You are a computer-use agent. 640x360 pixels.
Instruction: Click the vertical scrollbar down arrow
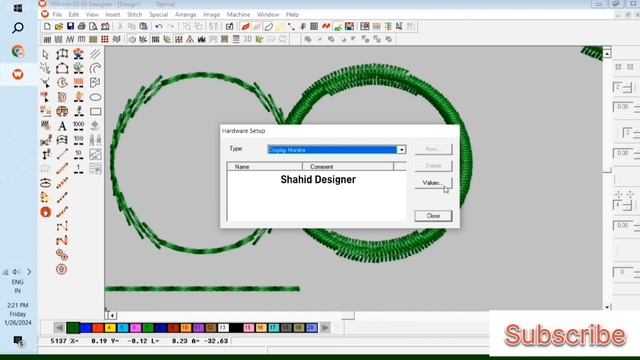(607, 307)
